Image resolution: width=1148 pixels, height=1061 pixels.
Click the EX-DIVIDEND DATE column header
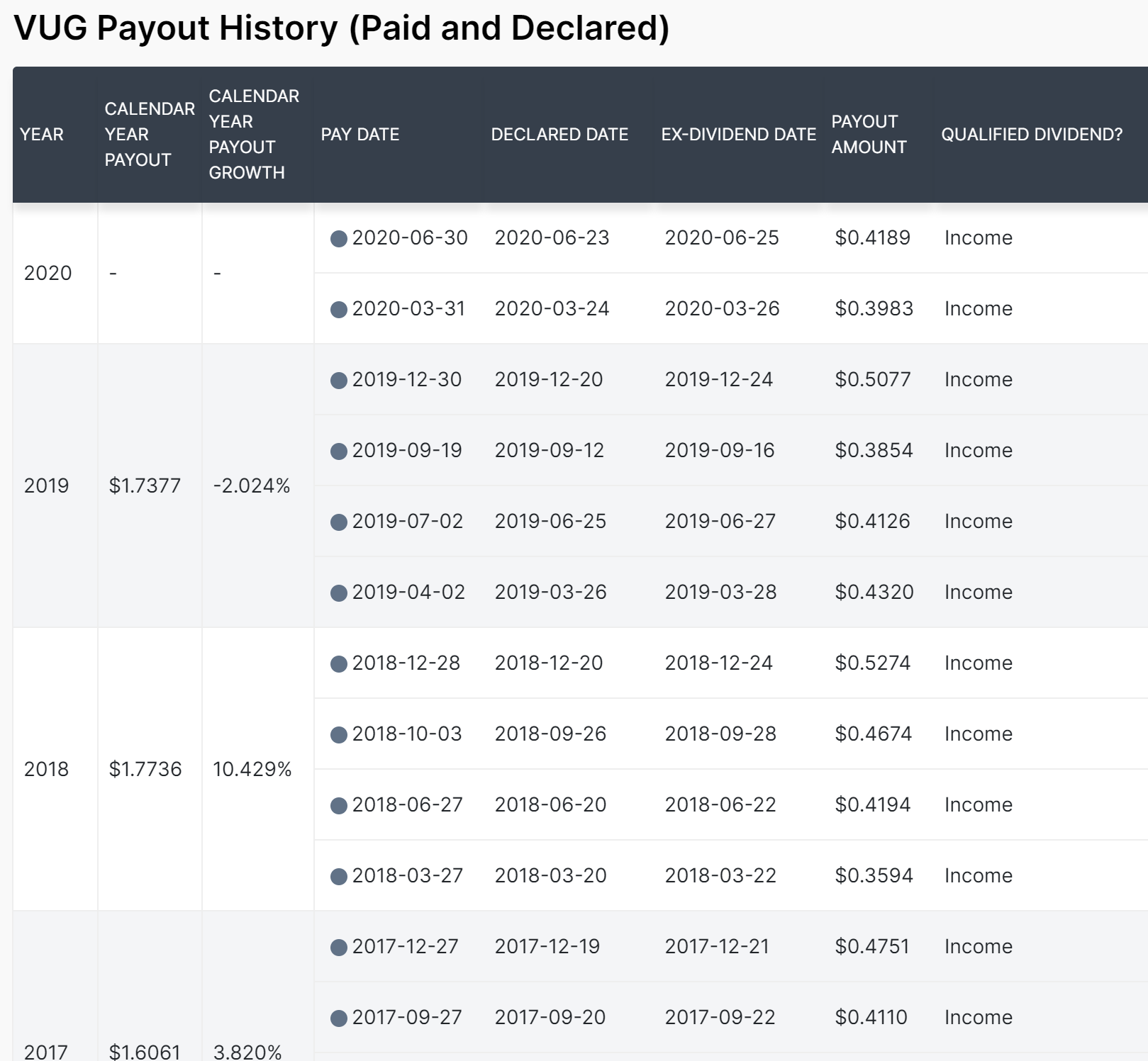(x=738, y=134)
